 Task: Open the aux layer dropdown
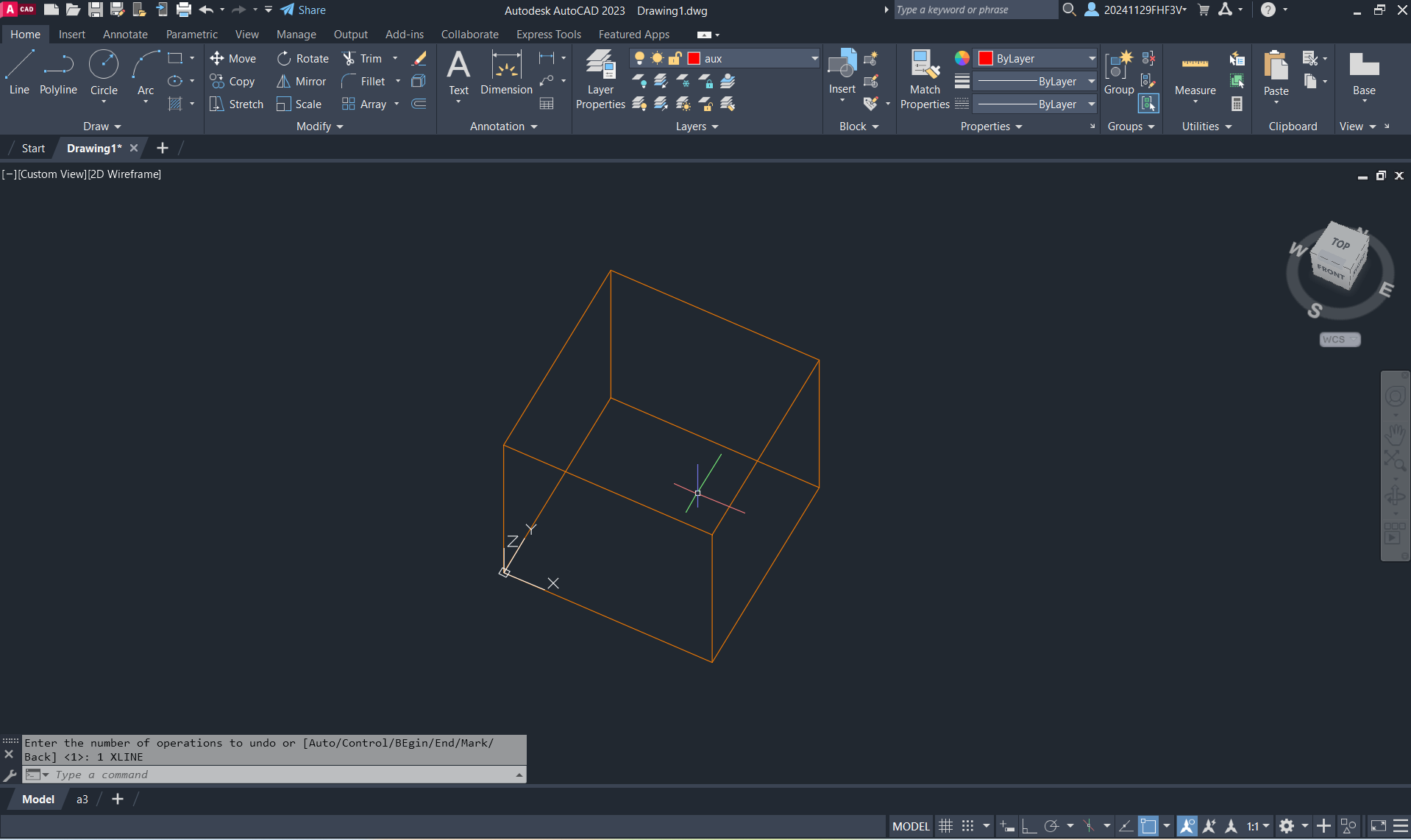[814, 59]
